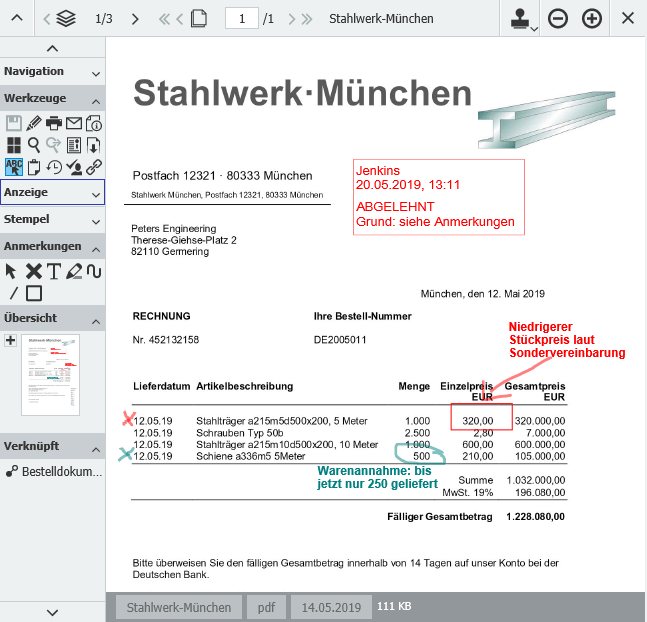Click the red ABGELEHNT stamp annotation
647x622 pixels.
click(439, 197)
